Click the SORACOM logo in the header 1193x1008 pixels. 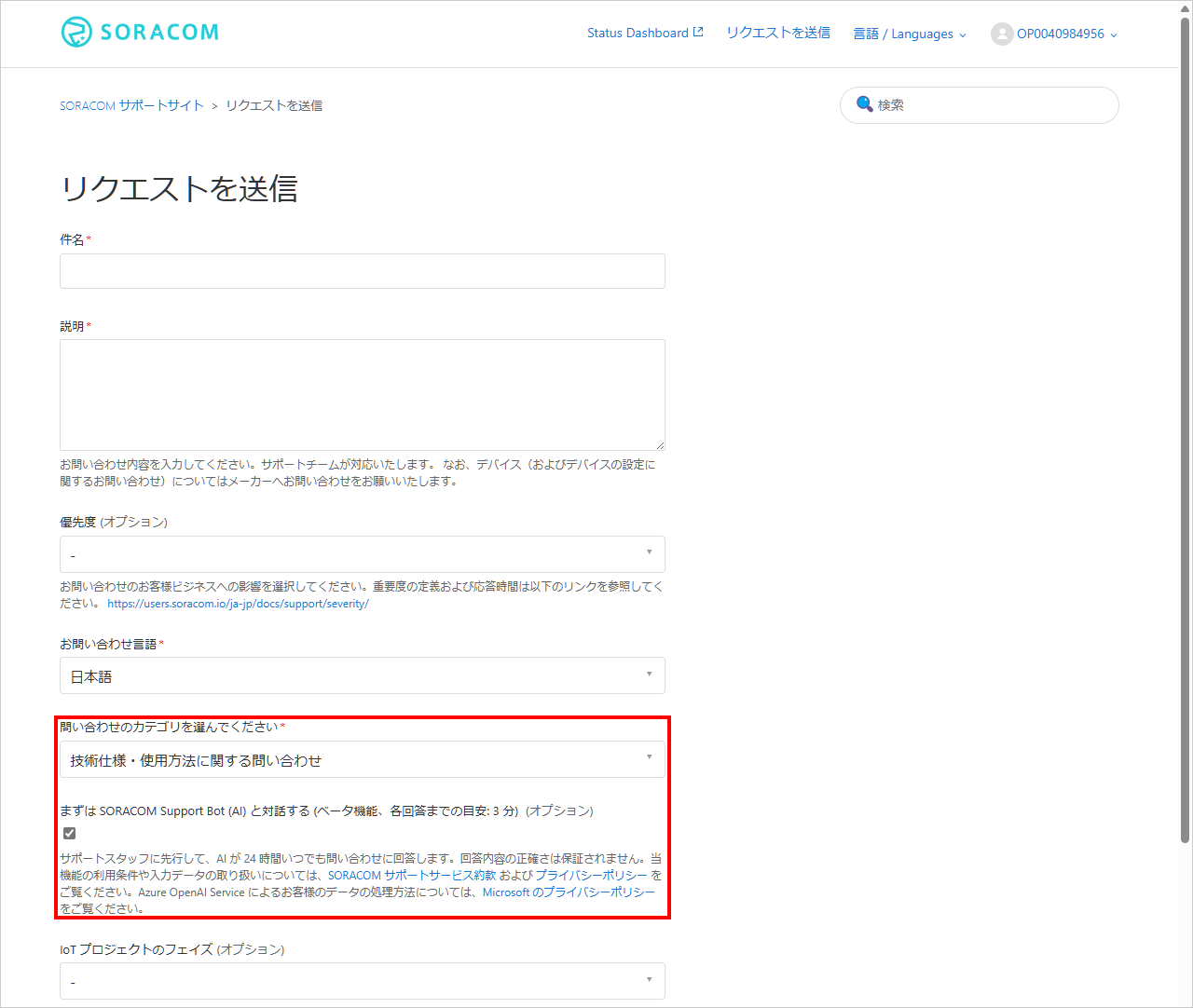pyautogui.click(x=138, y=31)
